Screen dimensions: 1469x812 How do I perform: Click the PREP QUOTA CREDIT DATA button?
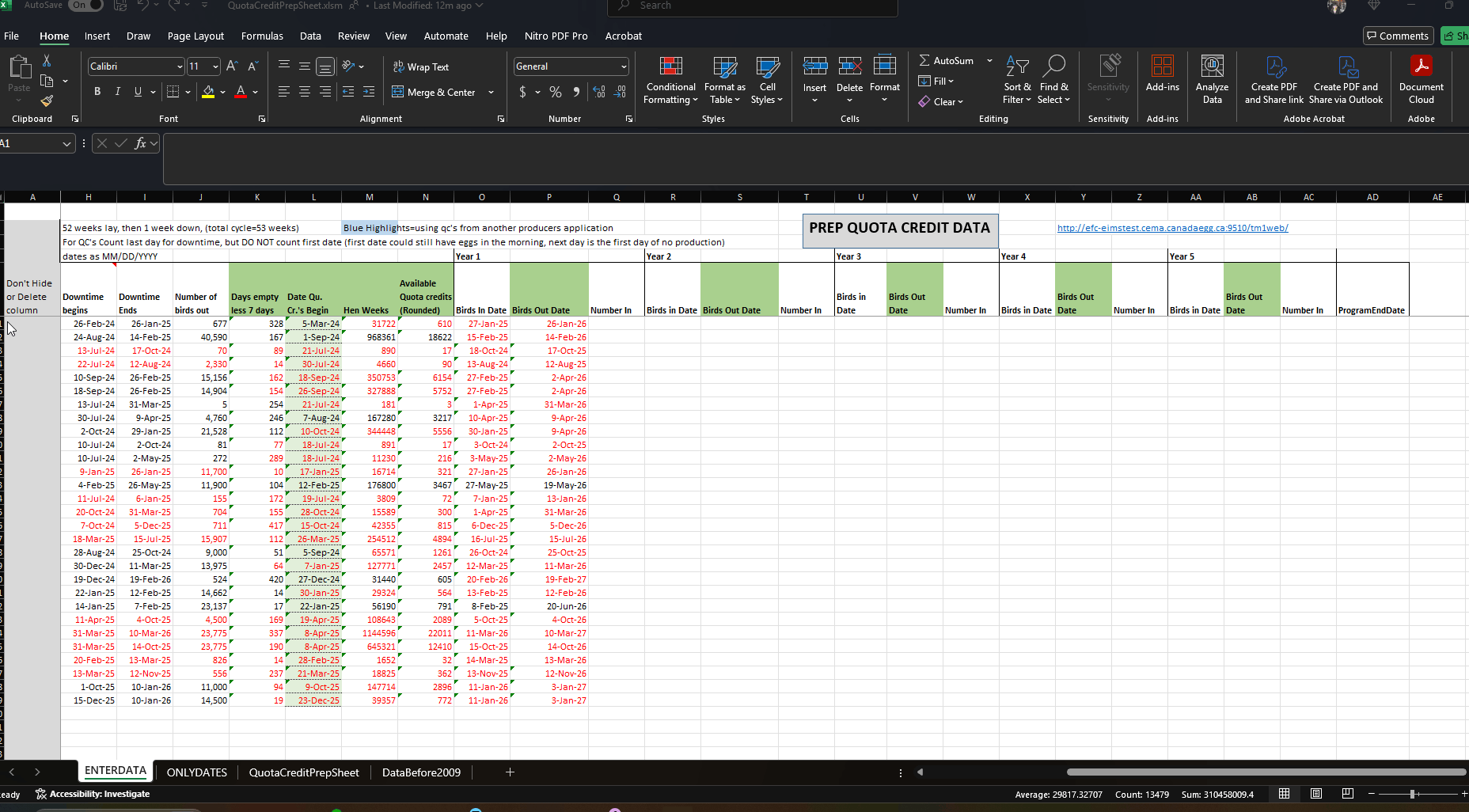900,230
